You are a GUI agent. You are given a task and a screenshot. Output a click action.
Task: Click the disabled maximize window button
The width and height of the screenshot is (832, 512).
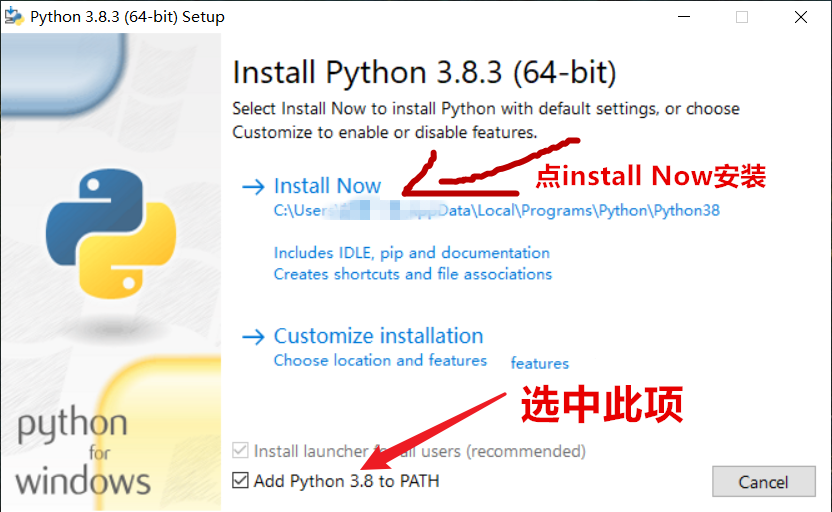tap(742, 17)
